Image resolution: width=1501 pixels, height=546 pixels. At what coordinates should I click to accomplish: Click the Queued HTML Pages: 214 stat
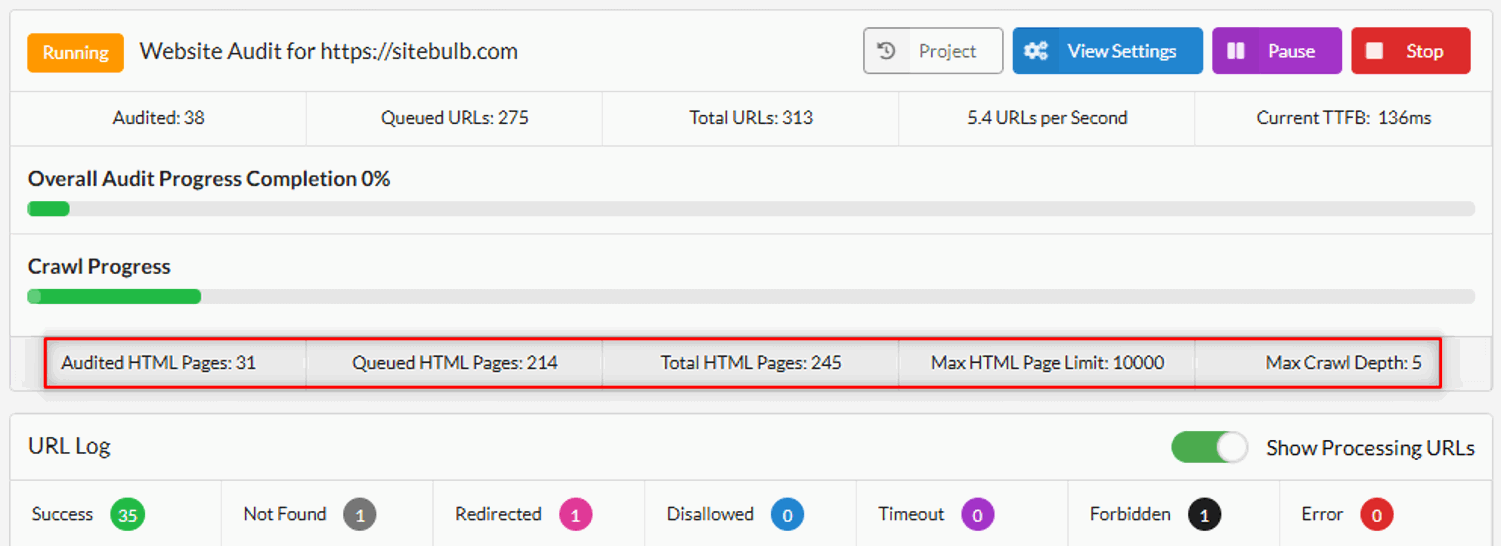[454, 363]
